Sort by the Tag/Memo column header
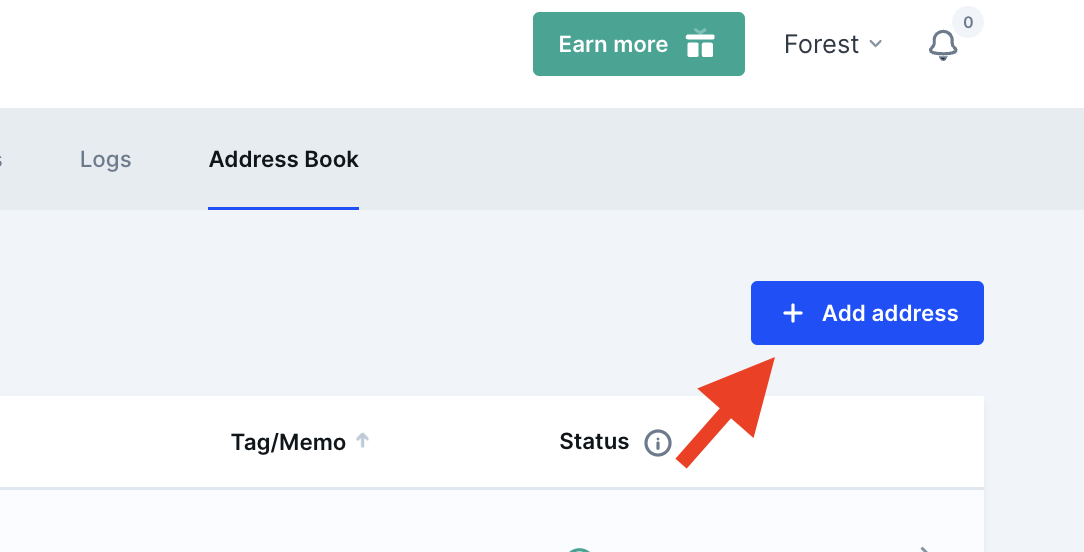The width and height of the screenshot is (1084, 552). pyautogui.click(x=288, y=442)
